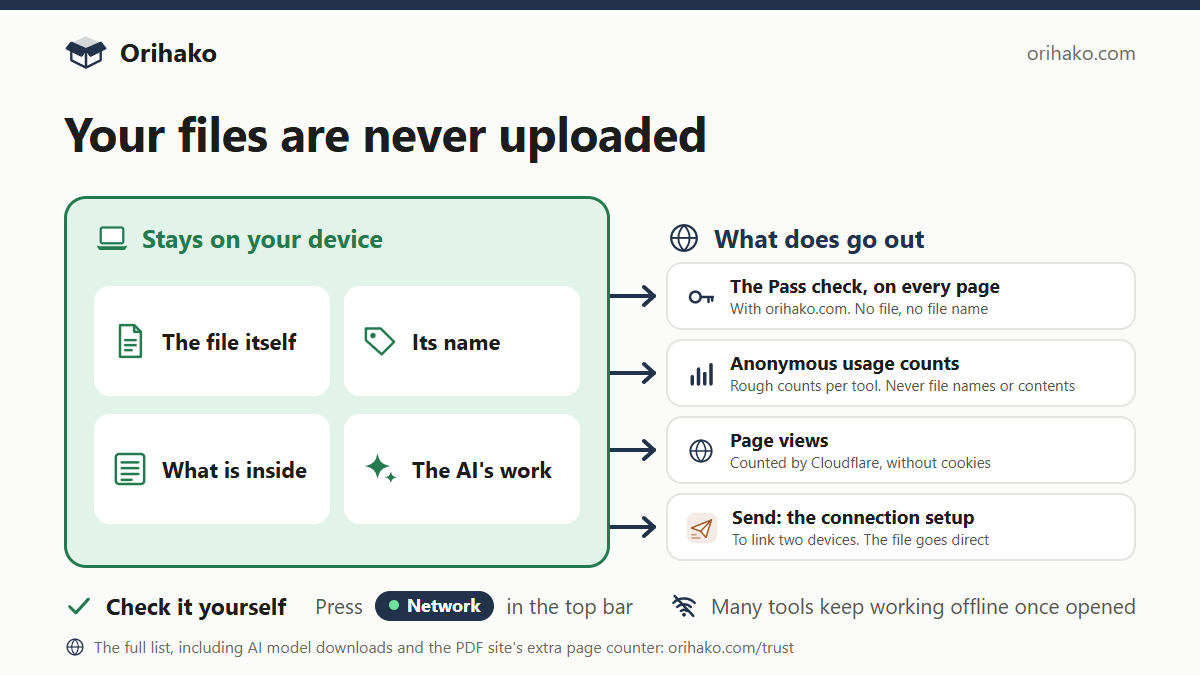
Task: Click the laptop icon beside Stays on your device
Action: [112, 239]
